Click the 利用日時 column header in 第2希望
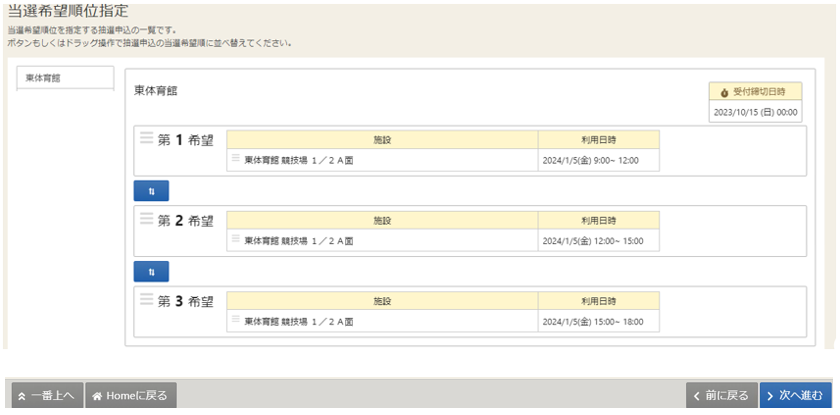Viewport: 840px width, 415px height. click(x=598, y=220)
